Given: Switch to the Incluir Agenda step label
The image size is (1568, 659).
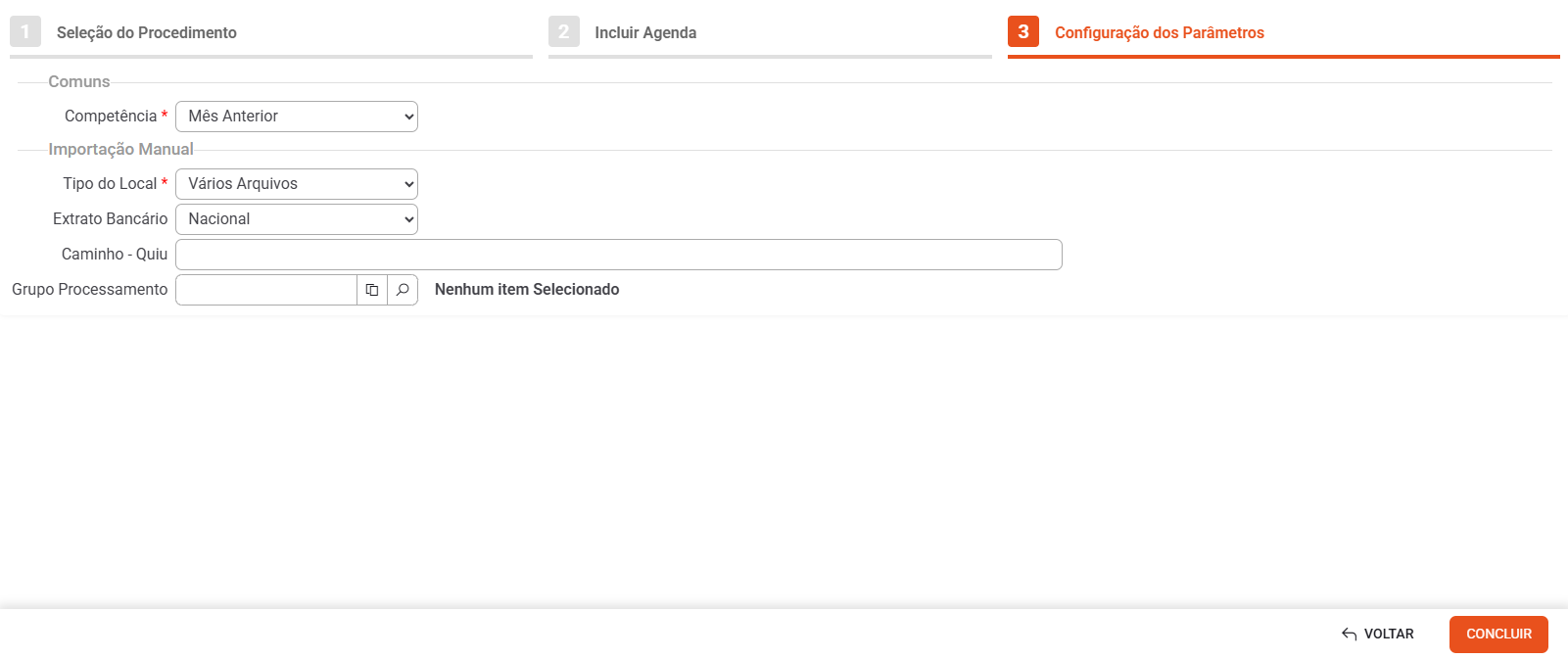Looking at the screenshot, I should (x=645, y=32).
